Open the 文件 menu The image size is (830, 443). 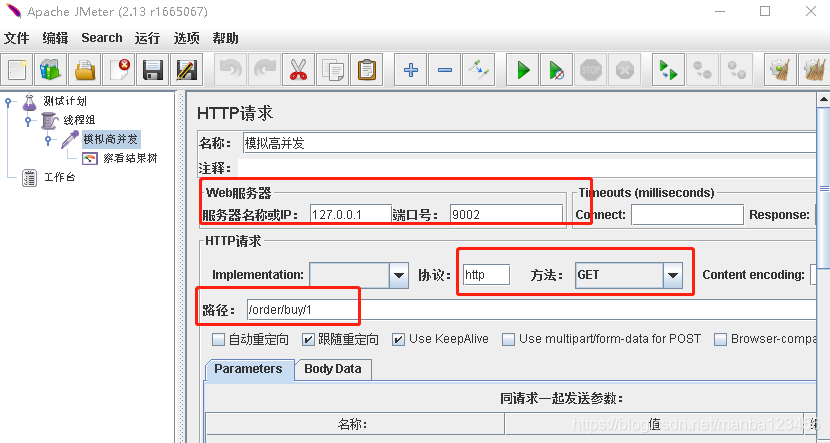point(16,38)
